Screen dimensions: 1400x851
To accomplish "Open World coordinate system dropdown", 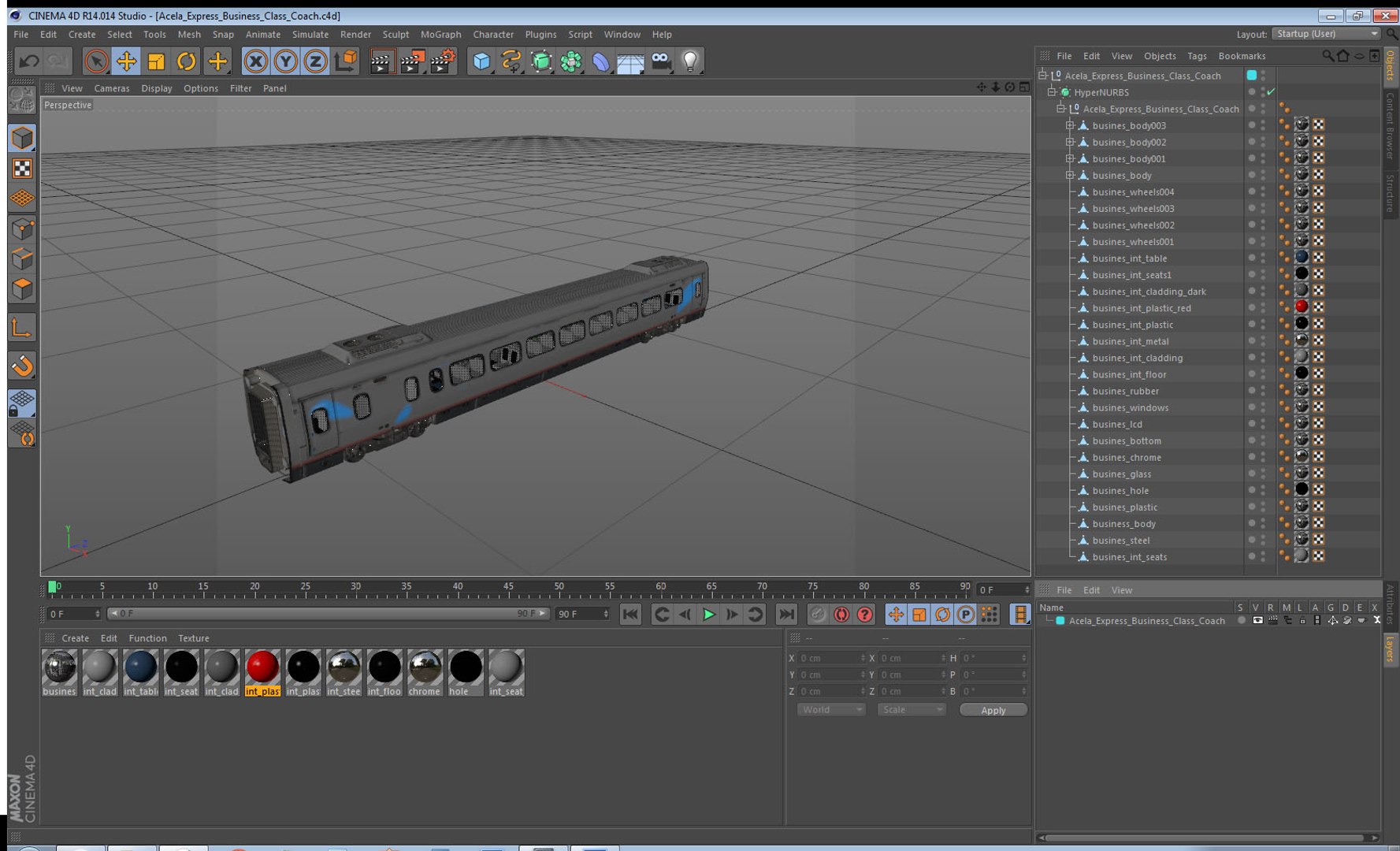I will 831,710.
